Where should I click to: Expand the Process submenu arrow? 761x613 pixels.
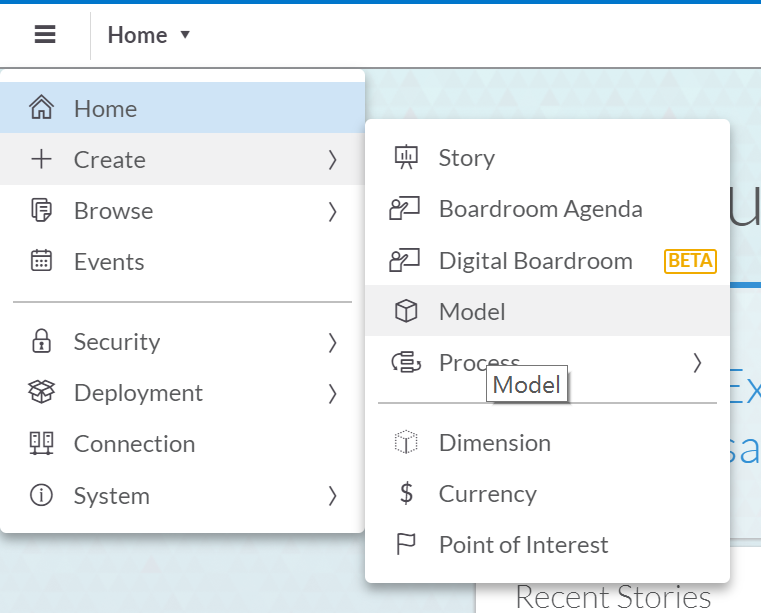[697, 363]
